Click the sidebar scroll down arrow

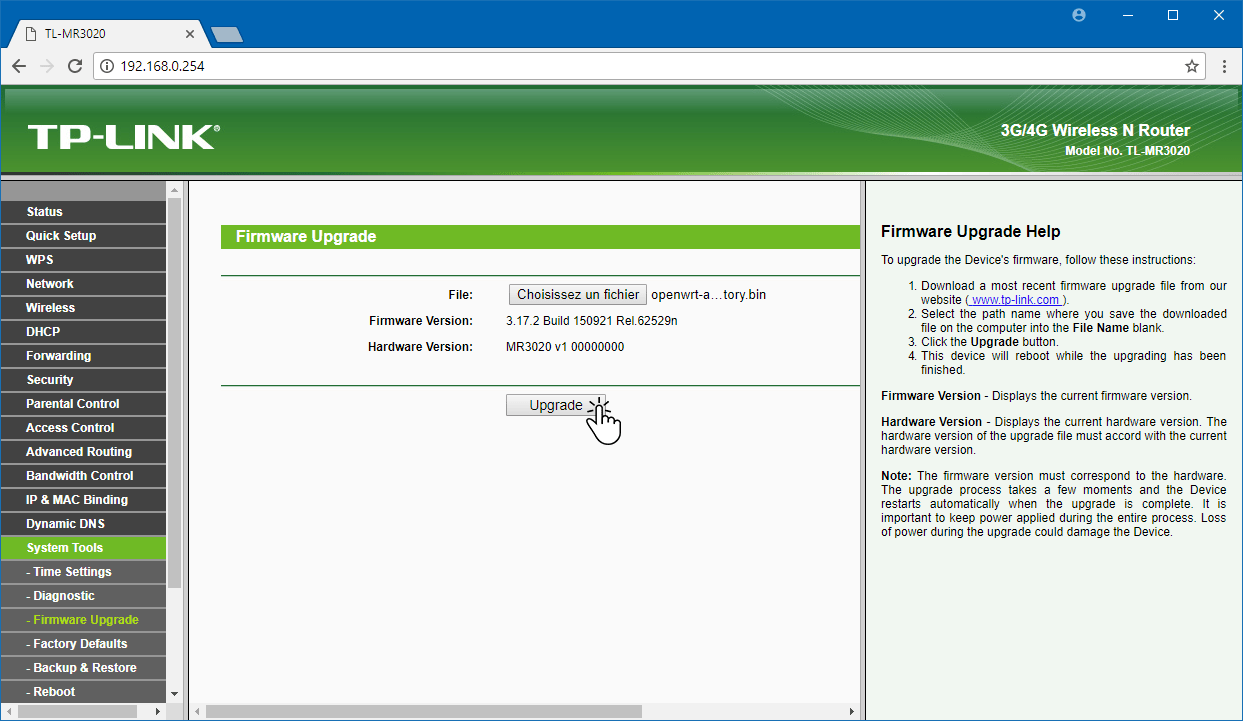175,693
